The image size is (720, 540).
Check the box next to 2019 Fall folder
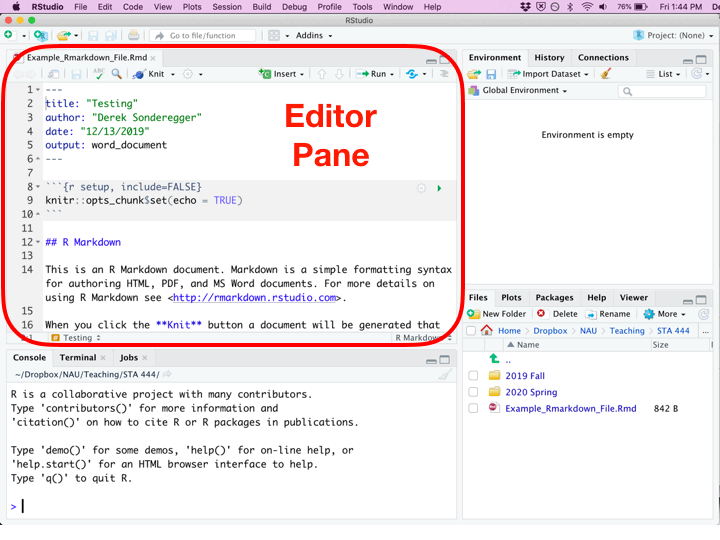click(473, 376)
